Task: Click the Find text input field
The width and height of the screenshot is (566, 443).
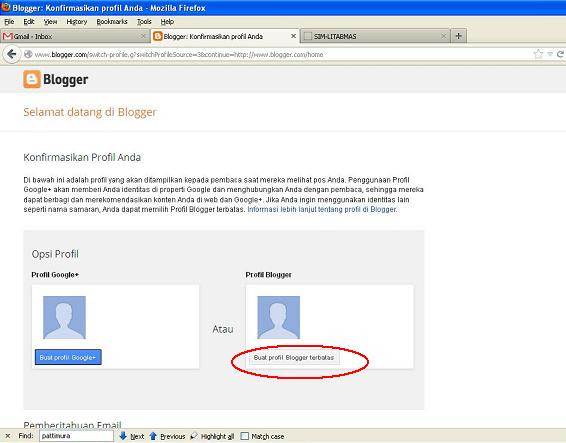Action: pyautogui.click(x=76, y=436)
